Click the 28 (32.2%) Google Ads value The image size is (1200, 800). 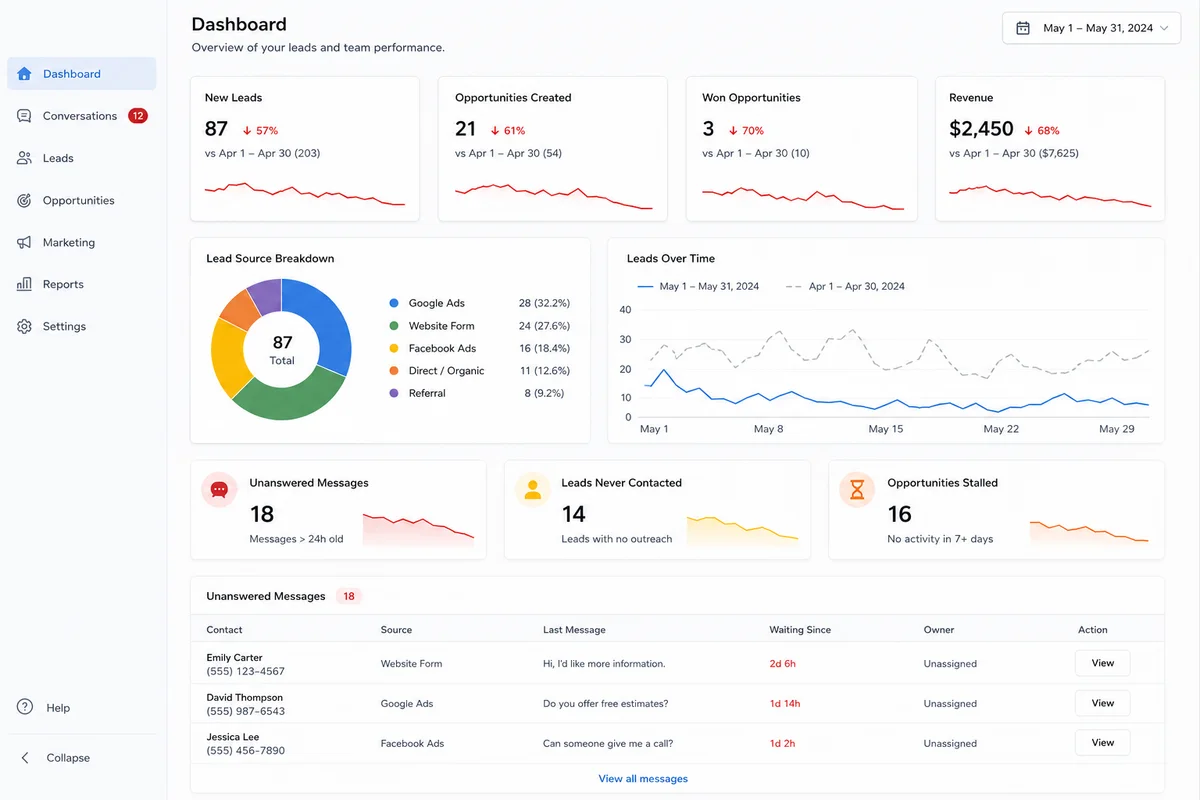coord(544,303)
